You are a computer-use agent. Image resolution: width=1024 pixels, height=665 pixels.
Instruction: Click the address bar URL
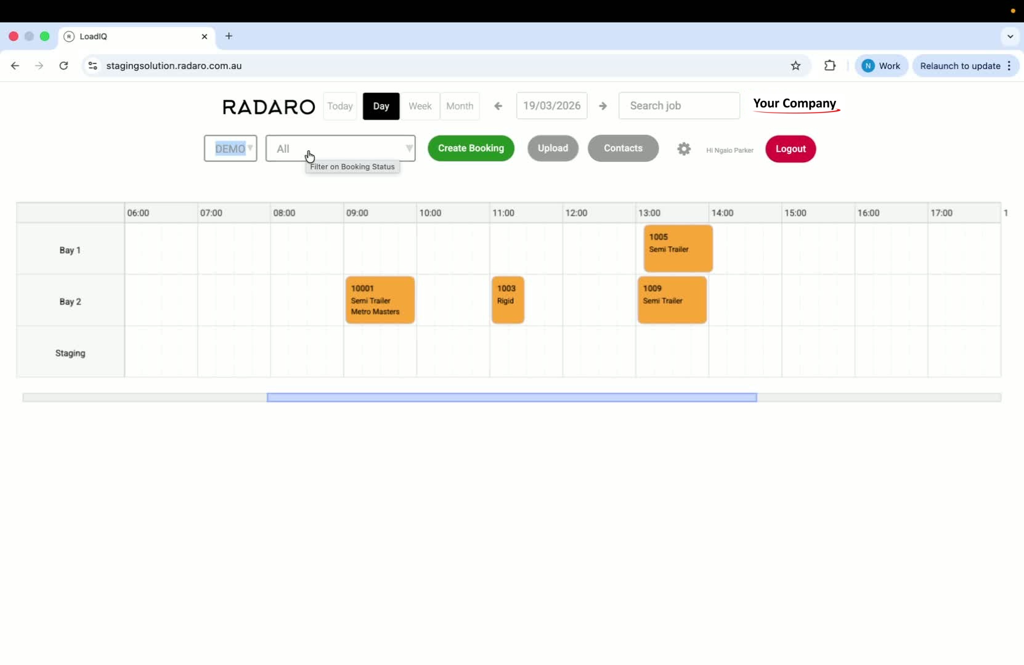click(174, 65)
